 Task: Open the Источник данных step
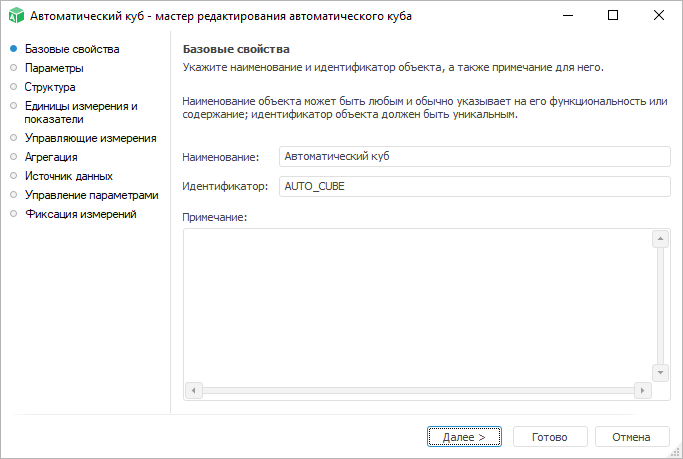pos(68,176)
